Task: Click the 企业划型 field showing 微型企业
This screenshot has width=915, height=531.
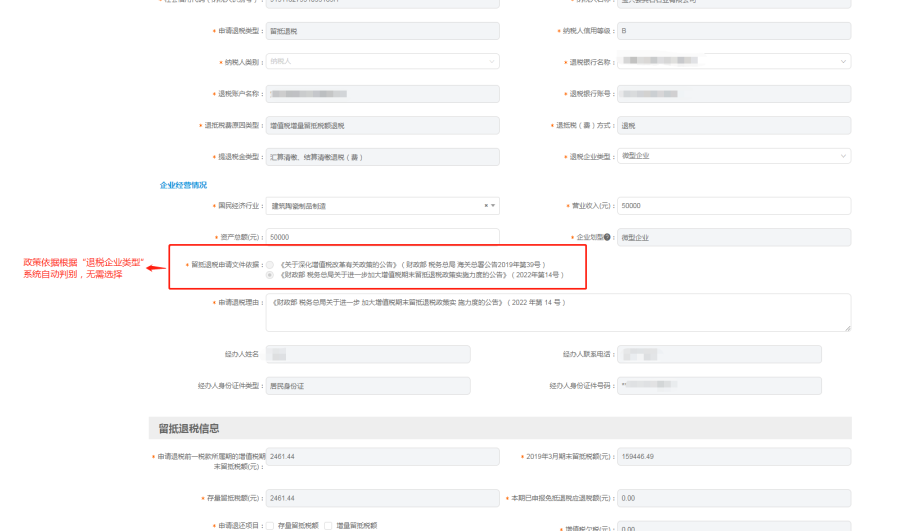Action: click(x=734, y=237)
